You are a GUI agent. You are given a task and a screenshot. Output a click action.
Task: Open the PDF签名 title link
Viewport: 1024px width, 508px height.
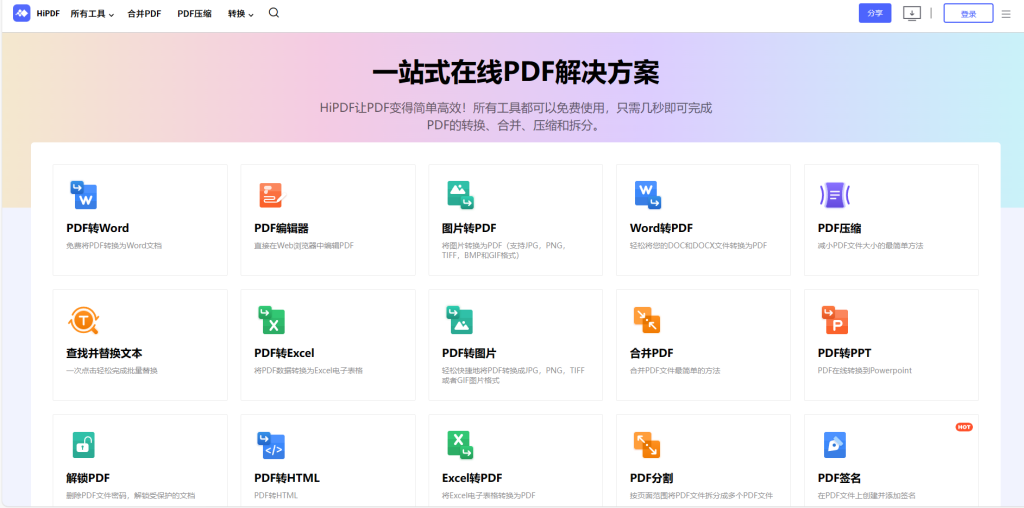(839, 478)
